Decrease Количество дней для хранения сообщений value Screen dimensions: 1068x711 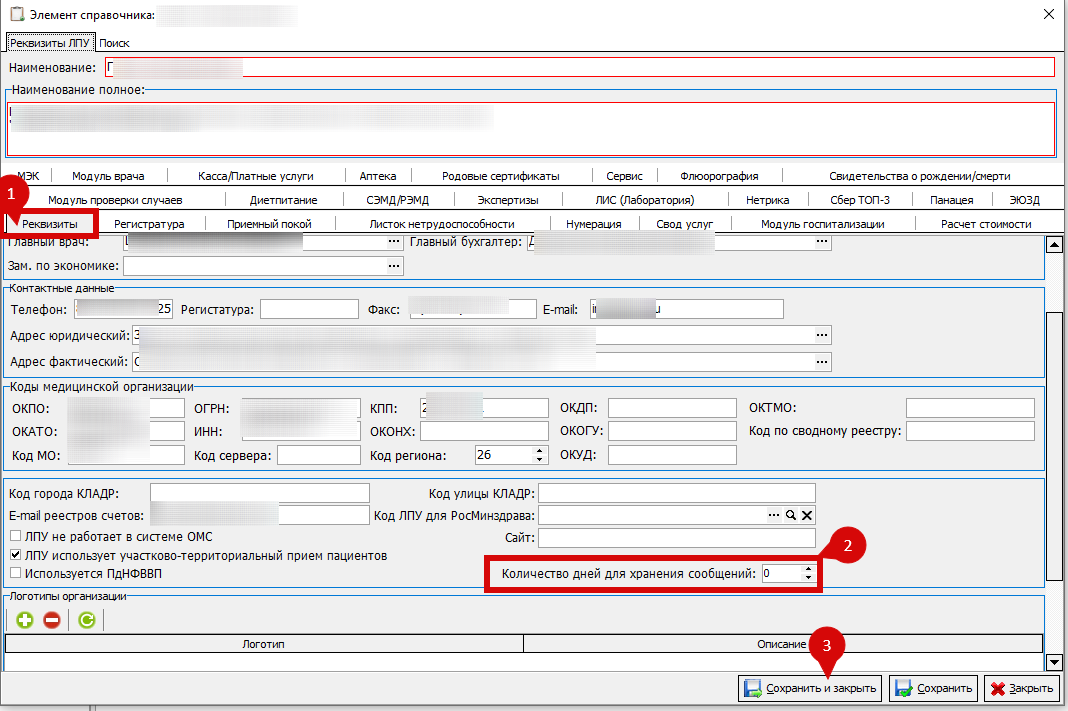(x=808, y=578)
